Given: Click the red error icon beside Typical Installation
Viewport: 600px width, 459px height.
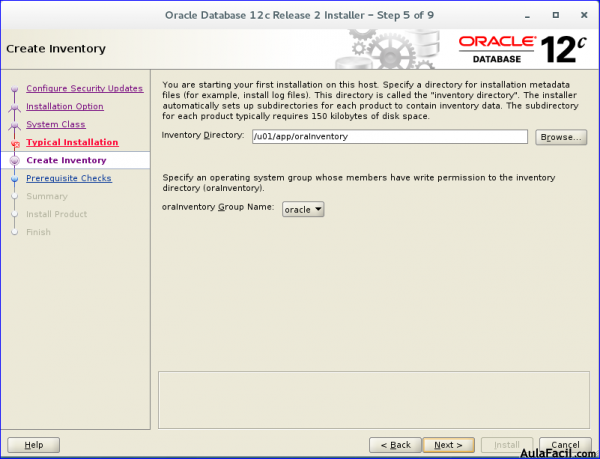Looking at the screenshot, I should 15,144.
